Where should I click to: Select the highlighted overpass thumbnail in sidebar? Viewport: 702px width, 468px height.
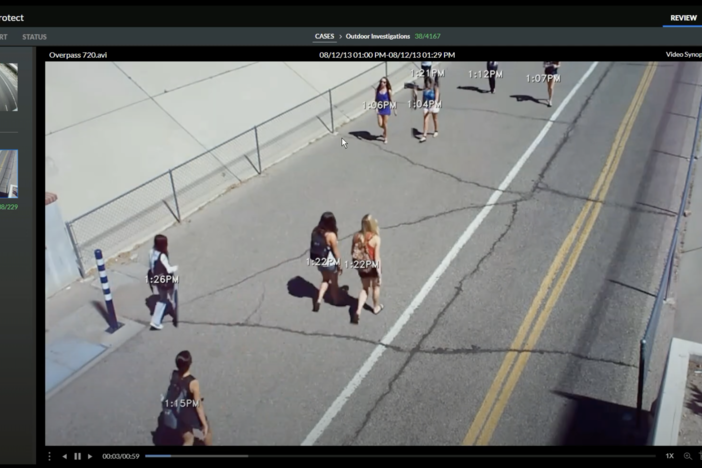tap(9, 174)
